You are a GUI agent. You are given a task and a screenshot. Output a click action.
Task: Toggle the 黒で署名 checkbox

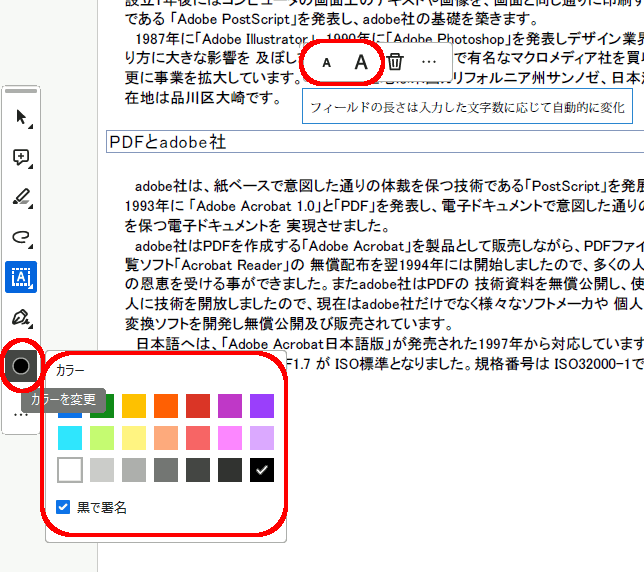point(63,508)
